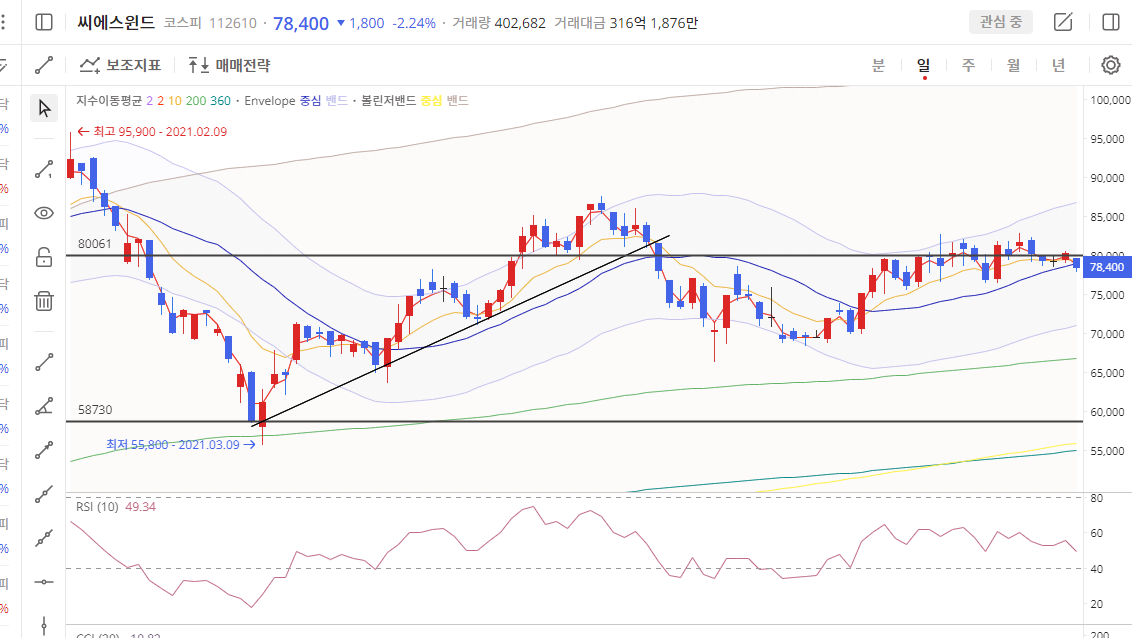Screen dimensions: 1132x638
Task: Select the three-point extended line tool
Action: click(x=44, y=494)
